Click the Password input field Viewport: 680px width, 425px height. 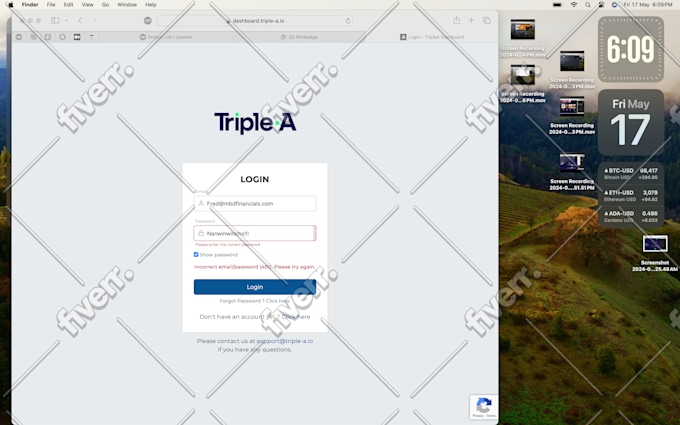tap(255, 233)
